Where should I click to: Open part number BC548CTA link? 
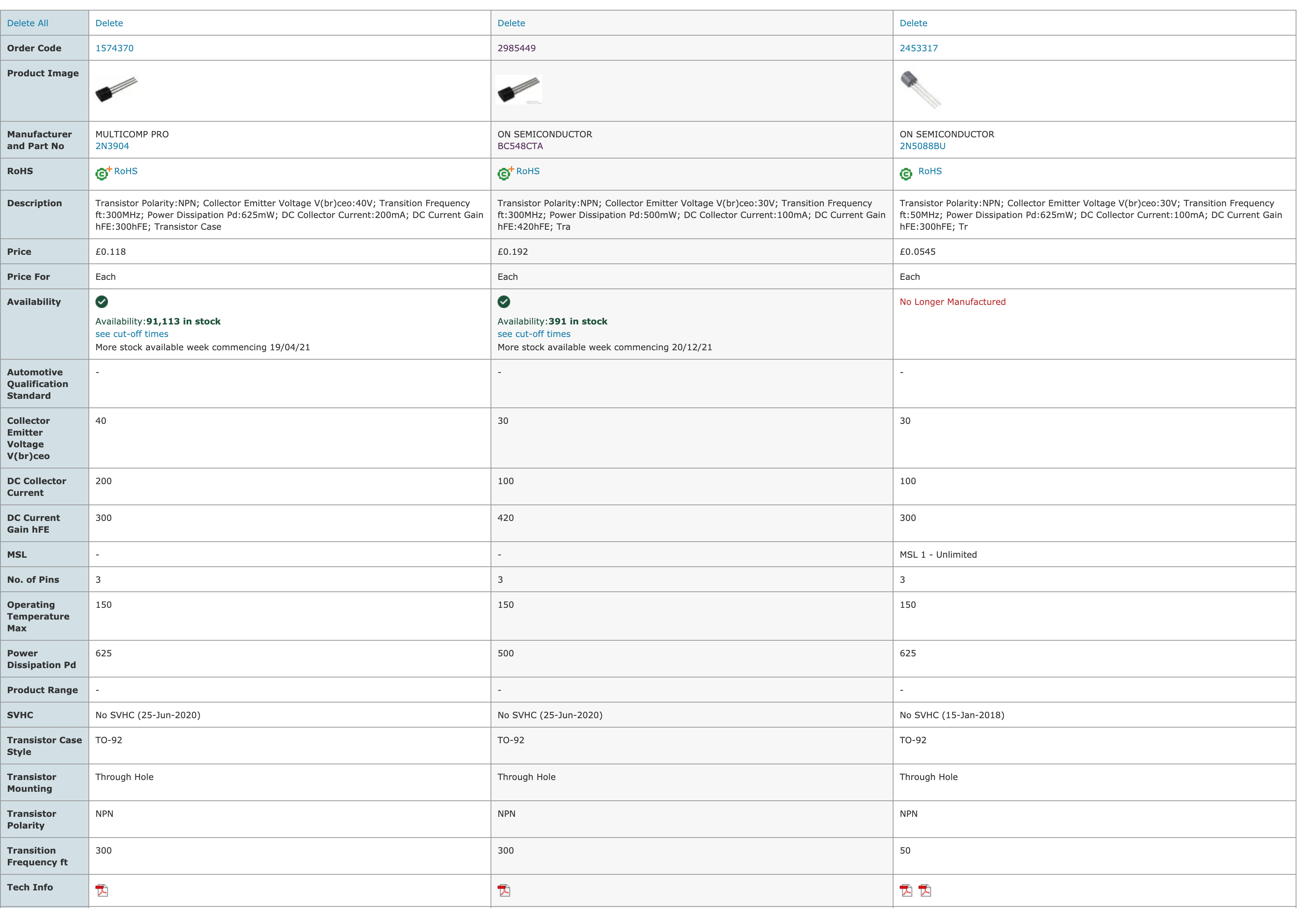click(520, 146)
